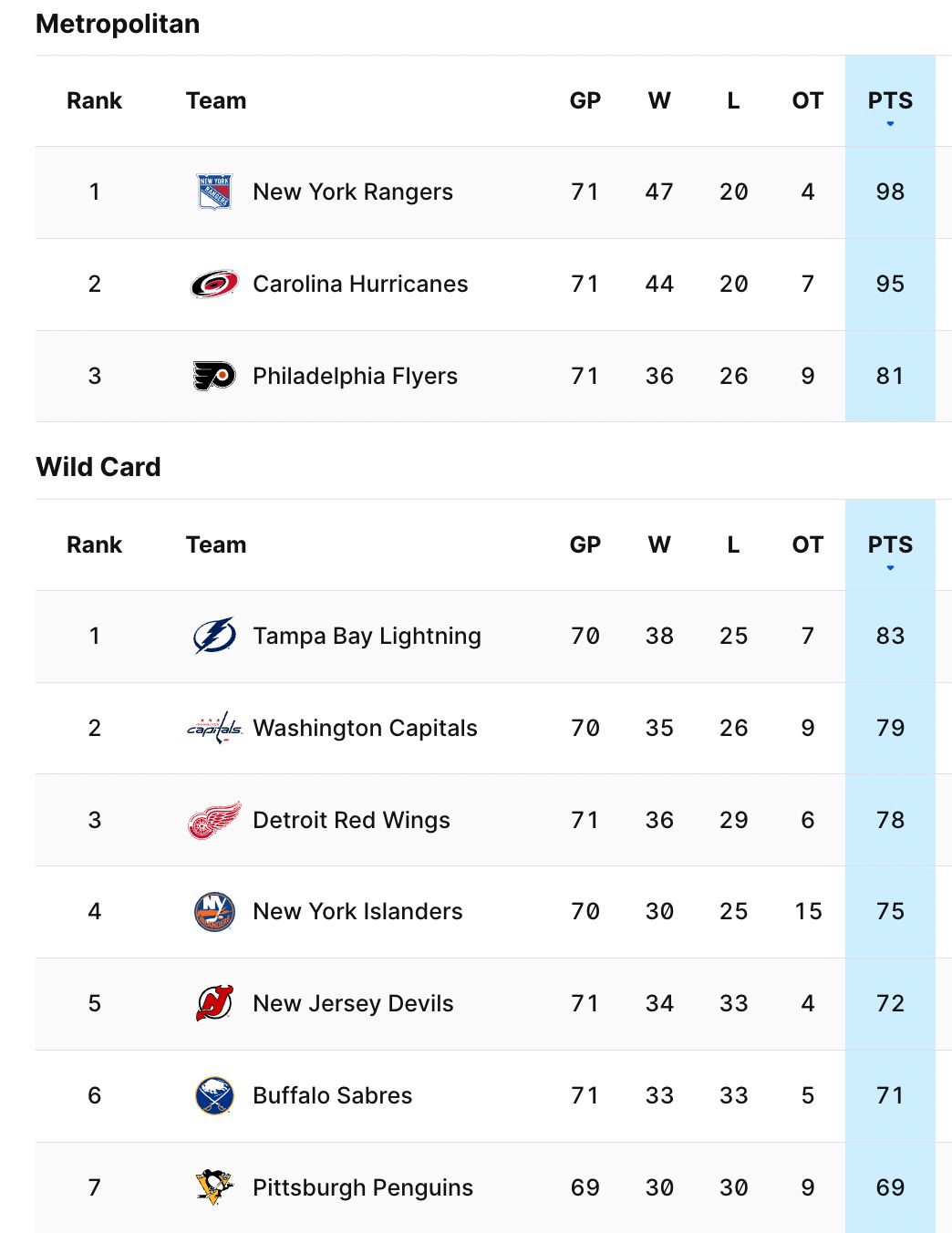Sort Wild Card standings by the OT column
This screenshot has width=952, height=1233.
(x=806, y=544)
